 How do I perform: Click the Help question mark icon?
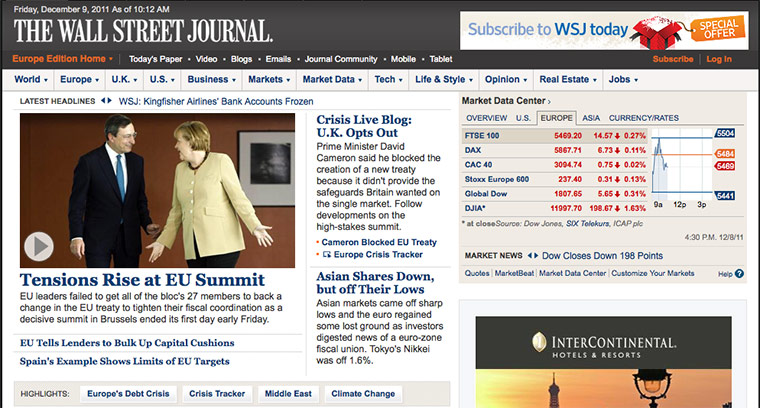739,273
